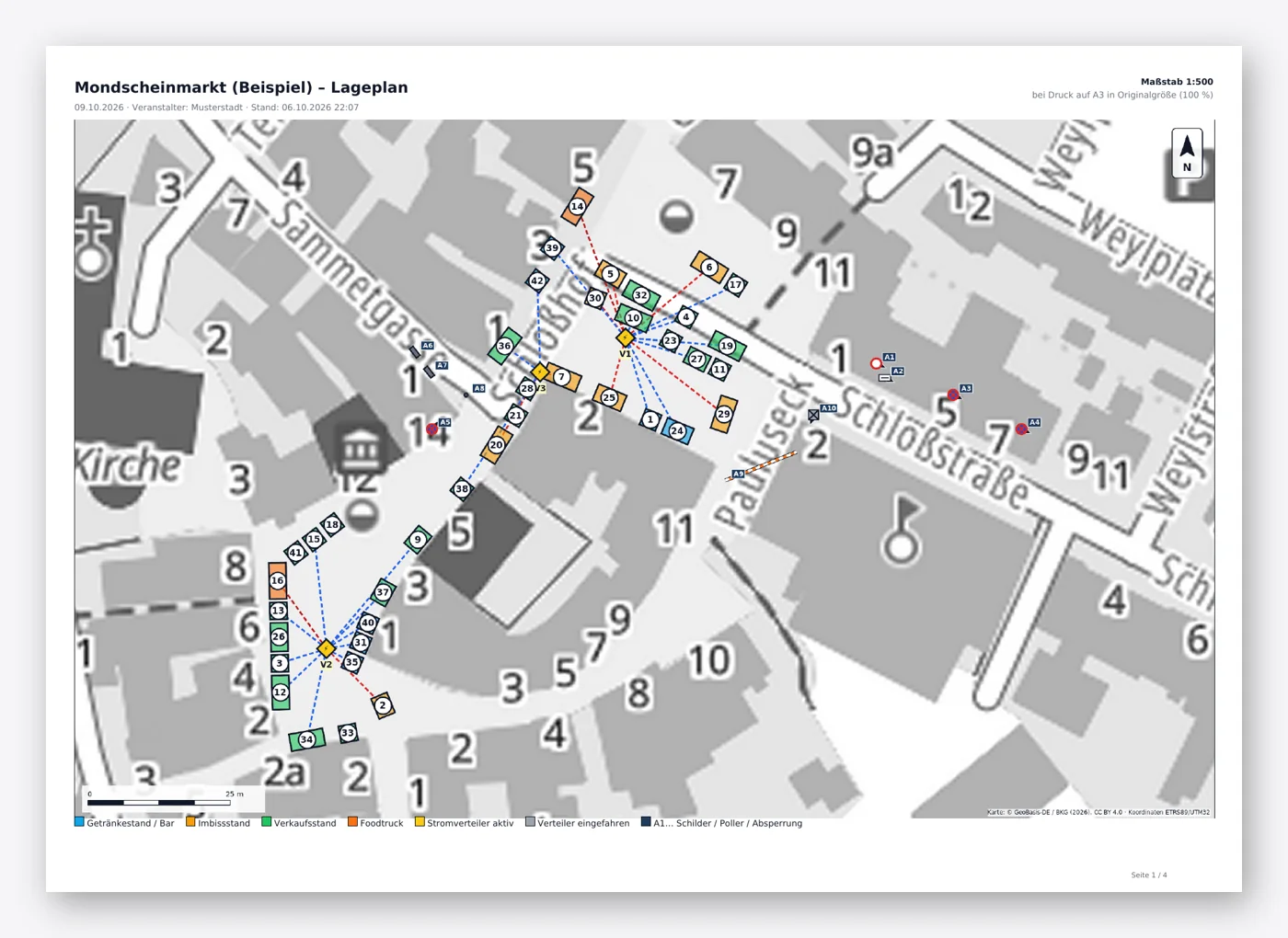The image size is (1288, 938).
Task: Click the title 'Mondscheinmarkt (Beispiel) – Lageplan'
Action: coord(241,87)
